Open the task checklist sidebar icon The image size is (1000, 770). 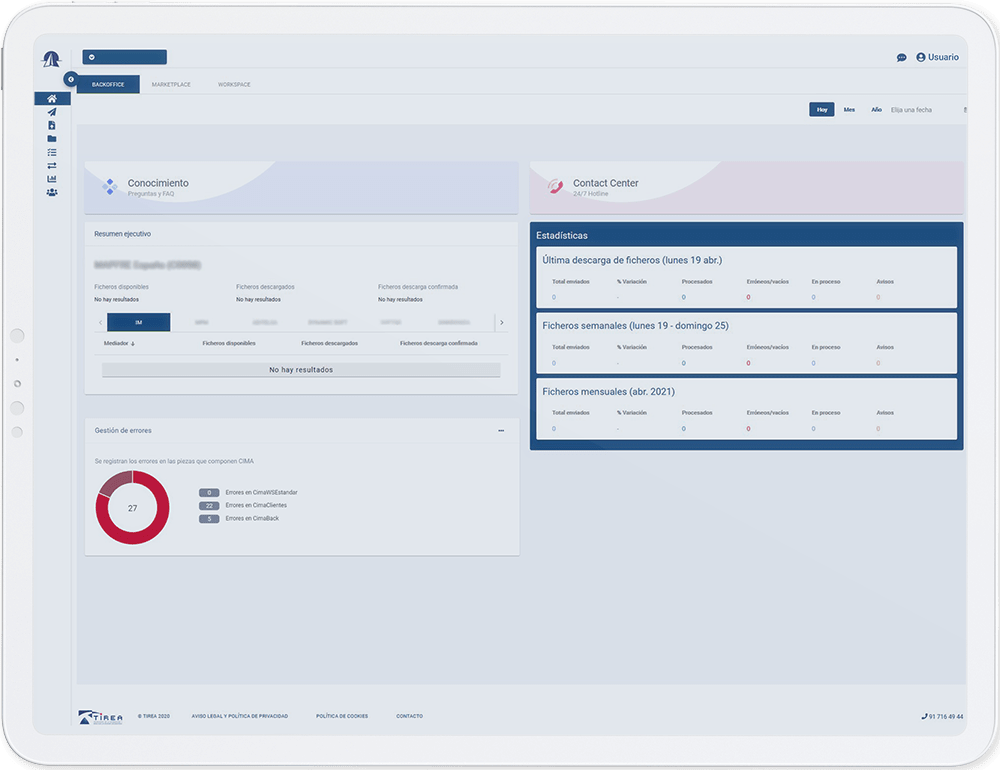pos(52,152)
